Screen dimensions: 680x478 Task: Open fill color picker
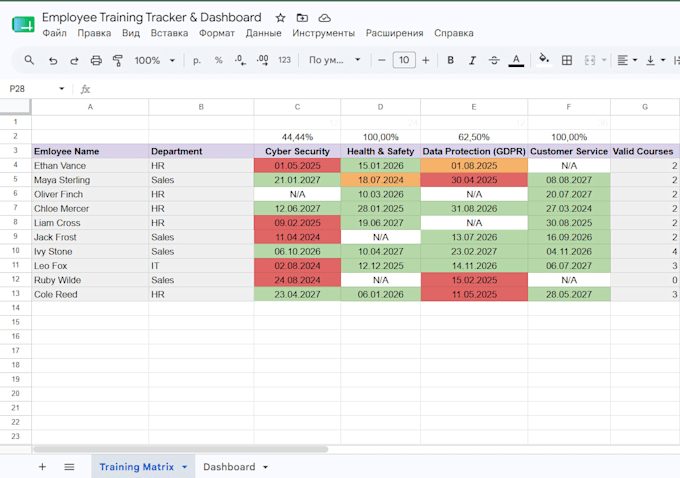(544, 60)
